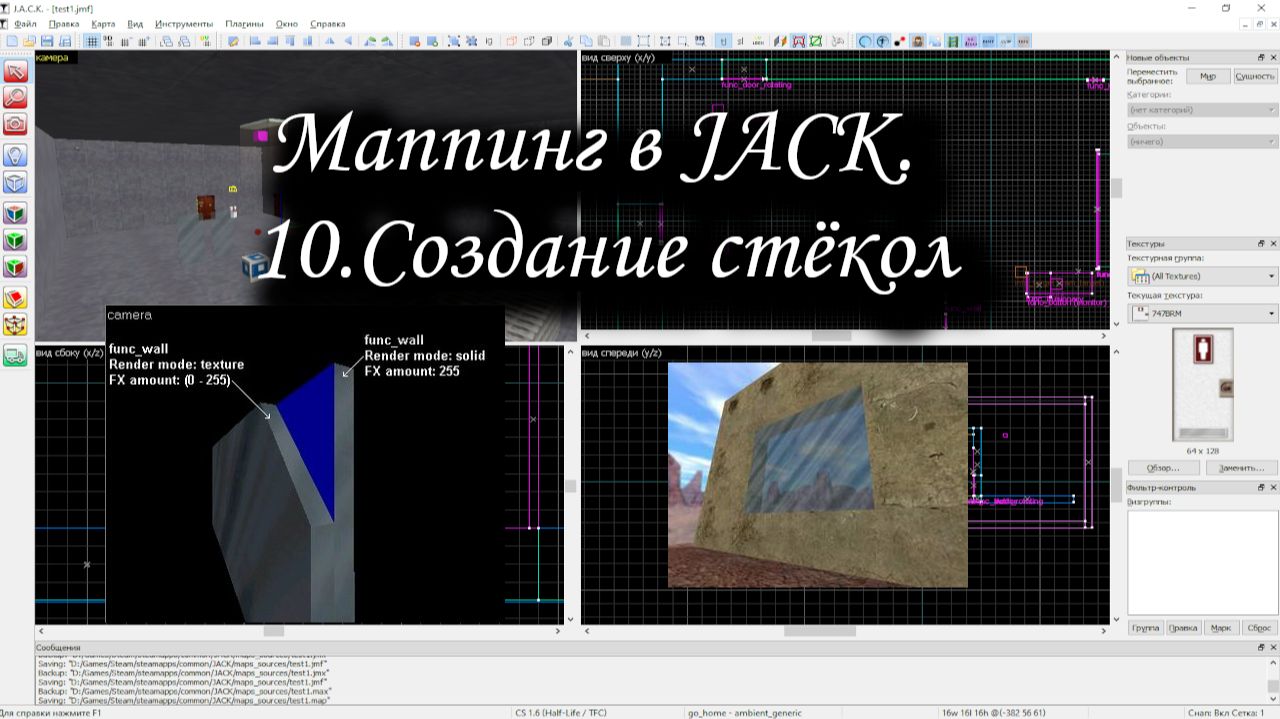Click the Марк button

(1220, 628)
